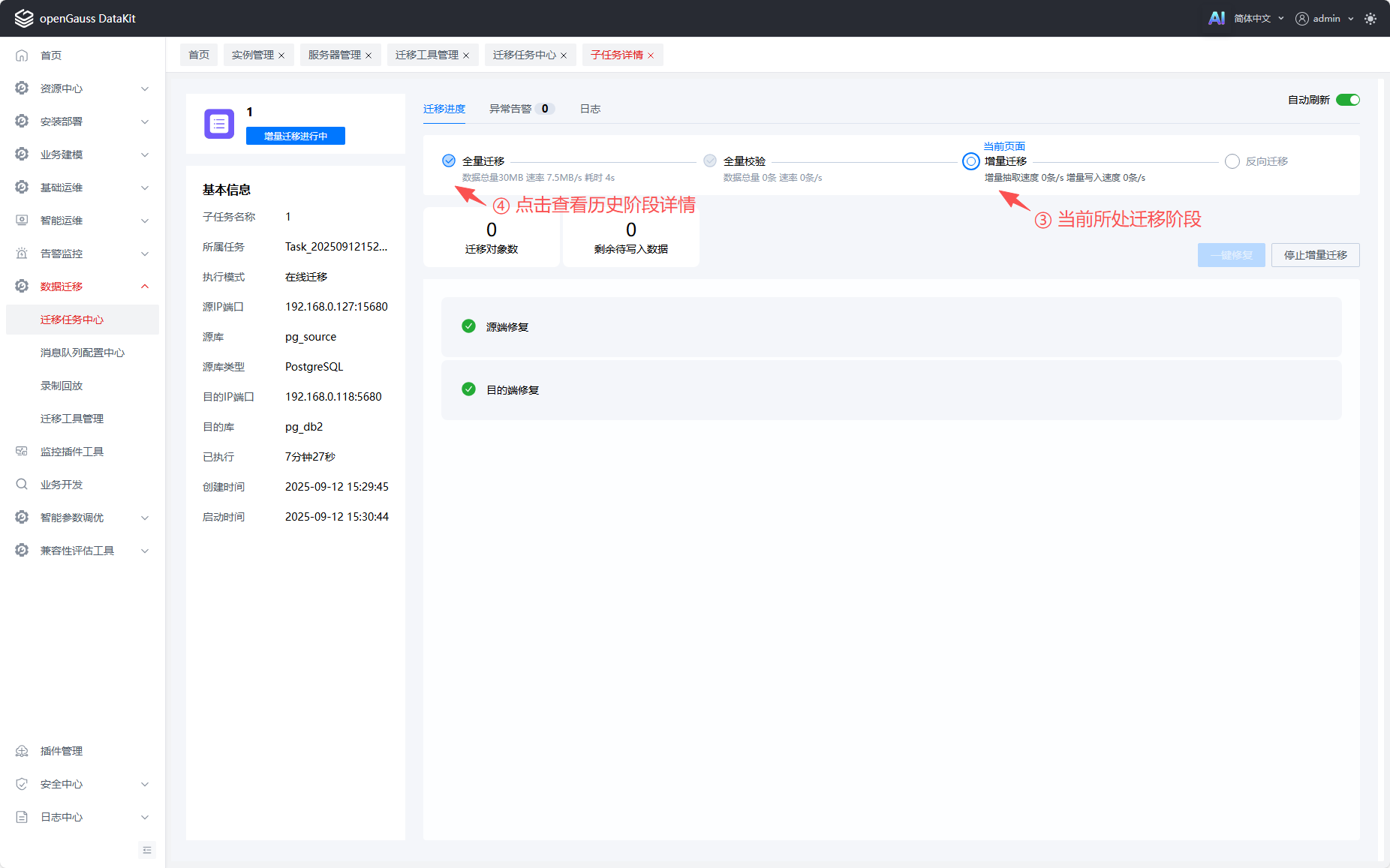Switch to the 异常告警 tab
Screen dimensions: 1390x868
(510, 109)
